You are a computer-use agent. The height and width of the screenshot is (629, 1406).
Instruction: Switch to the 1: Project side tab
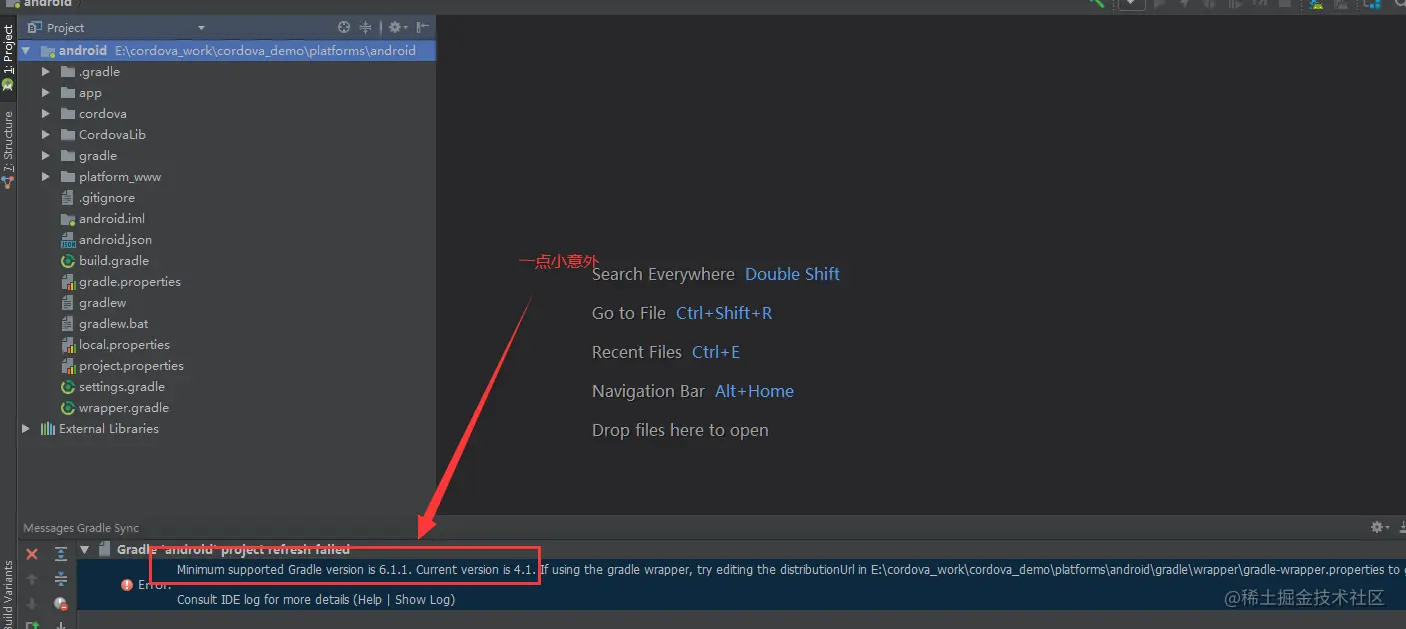(x=8, y=58)
